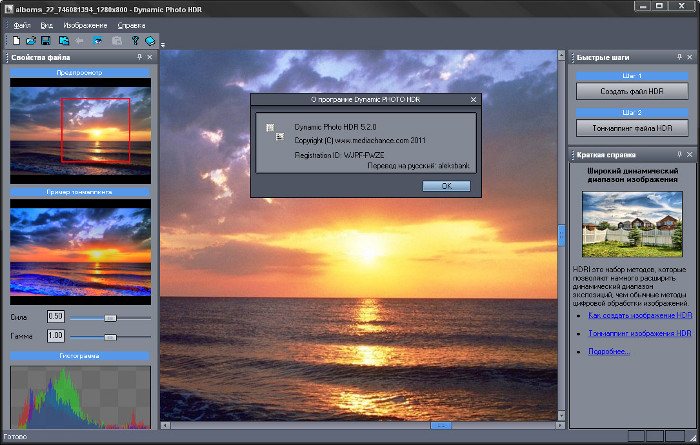Expand the toolbar options overflow arrow
700x445 pixels.
tap(162, 44)
